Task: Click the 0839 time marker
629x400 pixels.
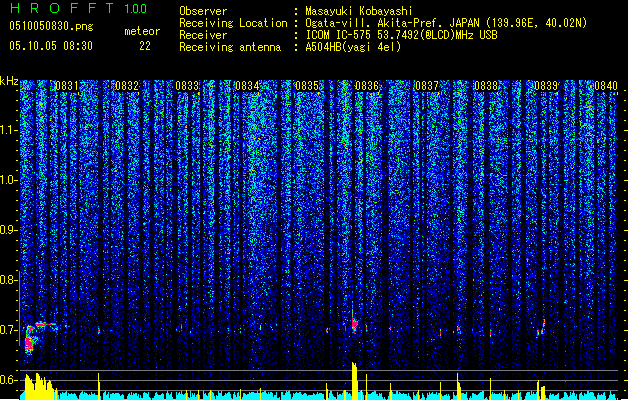Action: click(x=546, y=86)
